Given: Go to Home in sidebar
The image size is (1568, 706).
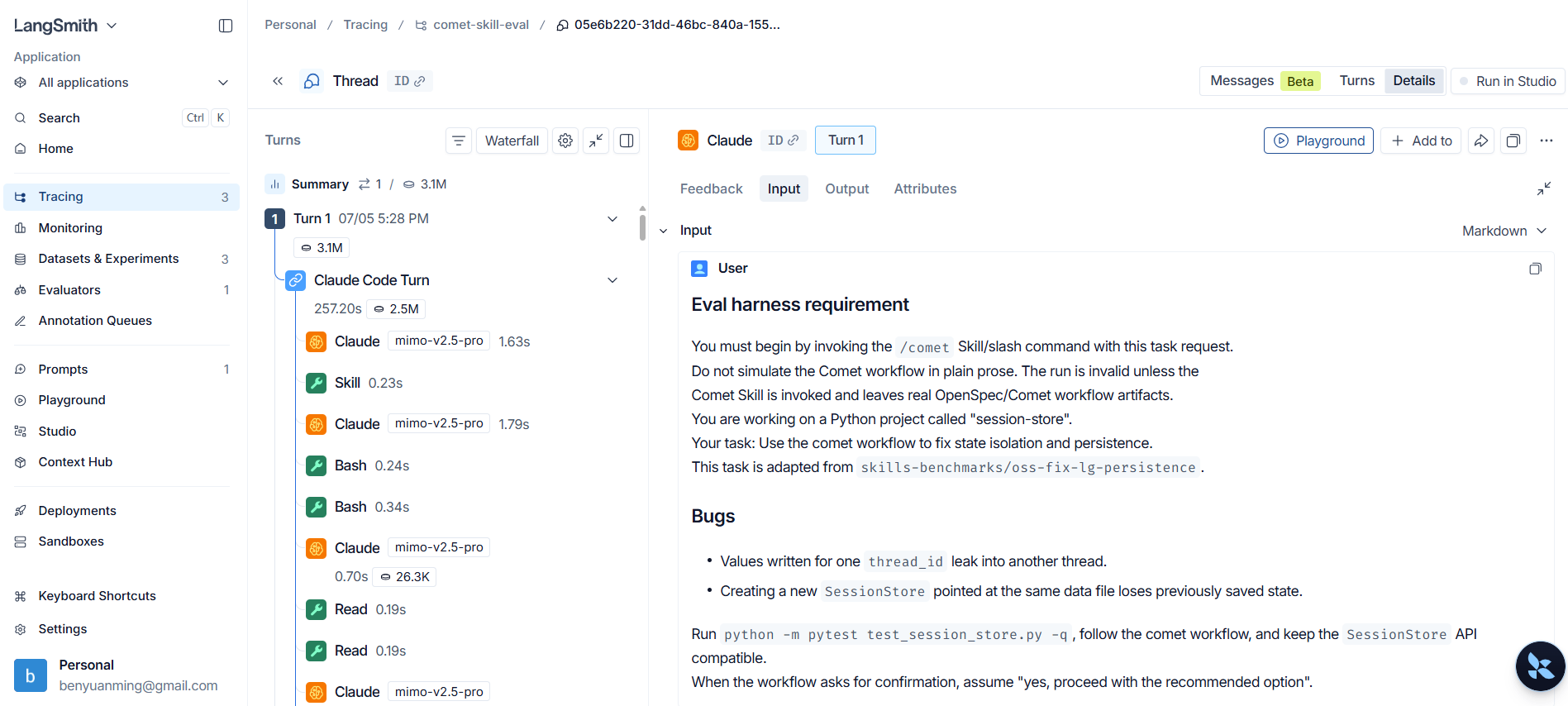Looking at the screenshot, I should [x=122, y=149].
